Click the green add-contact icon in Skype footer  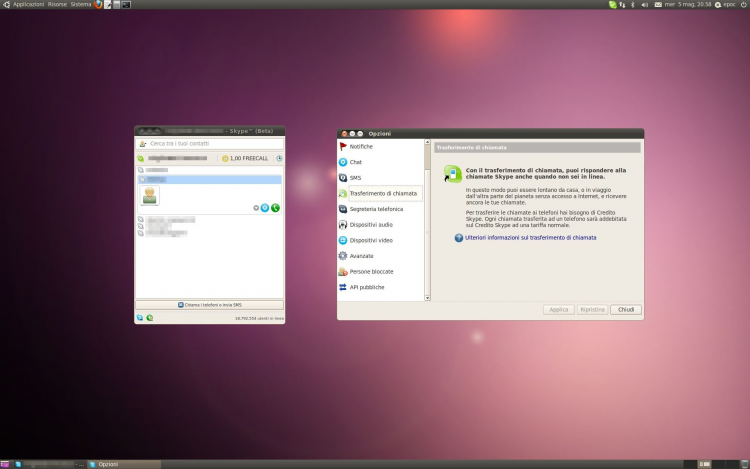tap(150, 318)
